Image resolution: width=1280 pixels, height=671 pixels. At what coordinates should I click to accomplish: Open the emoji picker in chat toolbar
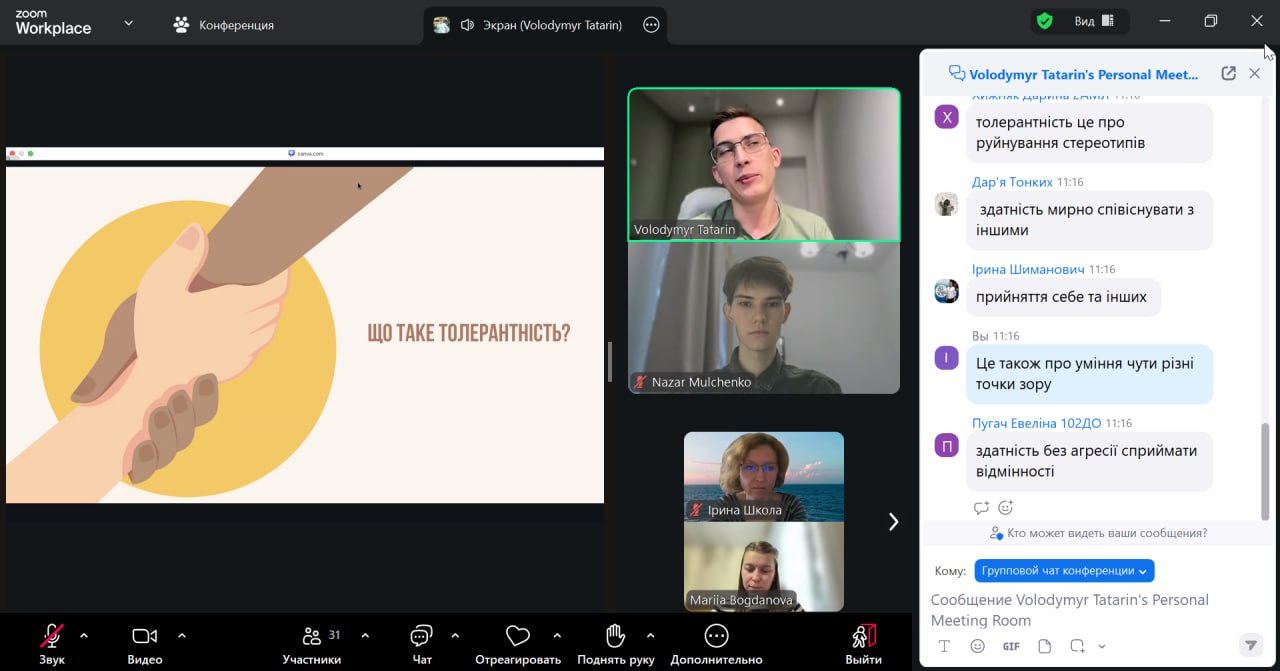[x=977, y=646]
